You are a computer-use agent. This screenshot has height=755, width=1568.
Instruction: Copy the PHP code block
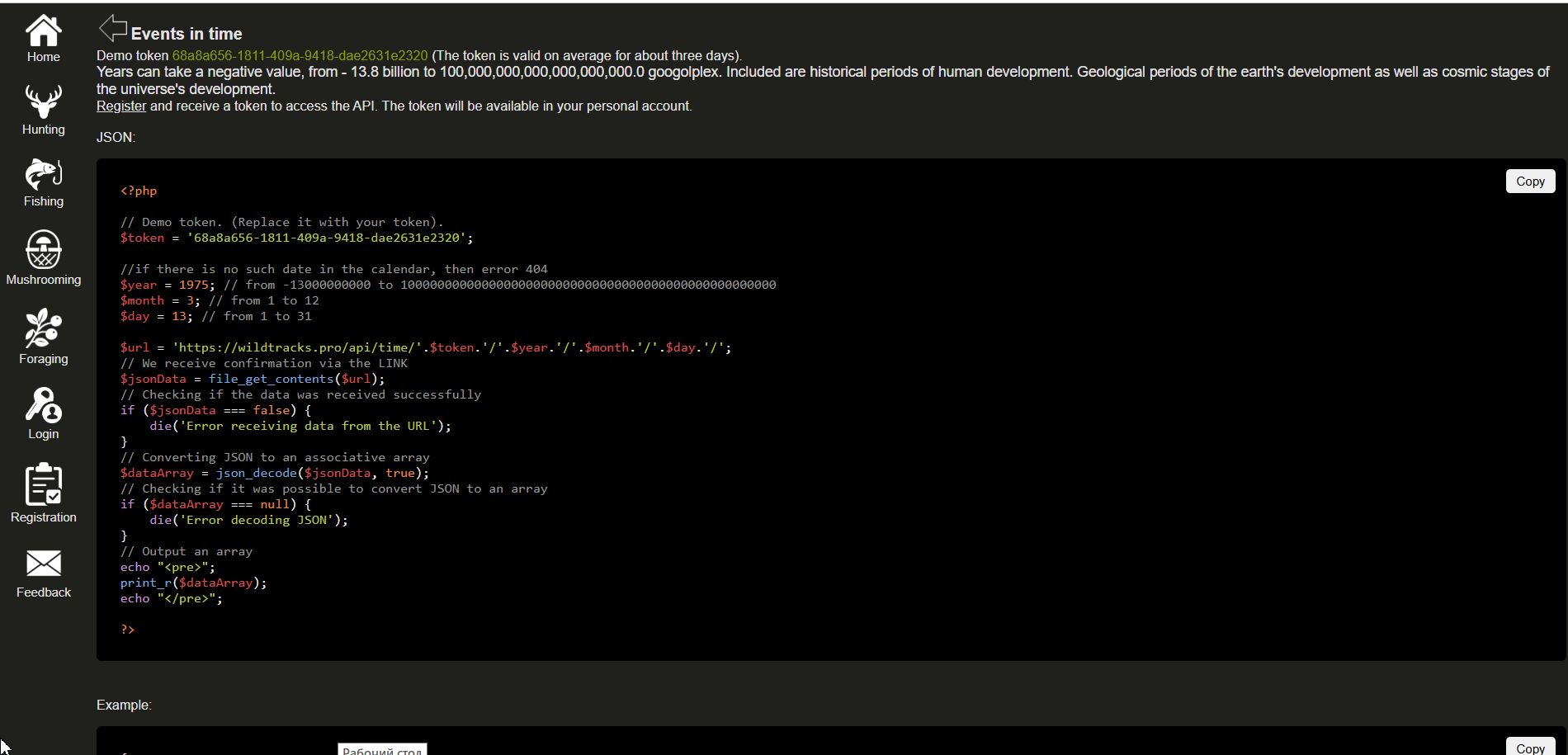(x=1530, y=182)
